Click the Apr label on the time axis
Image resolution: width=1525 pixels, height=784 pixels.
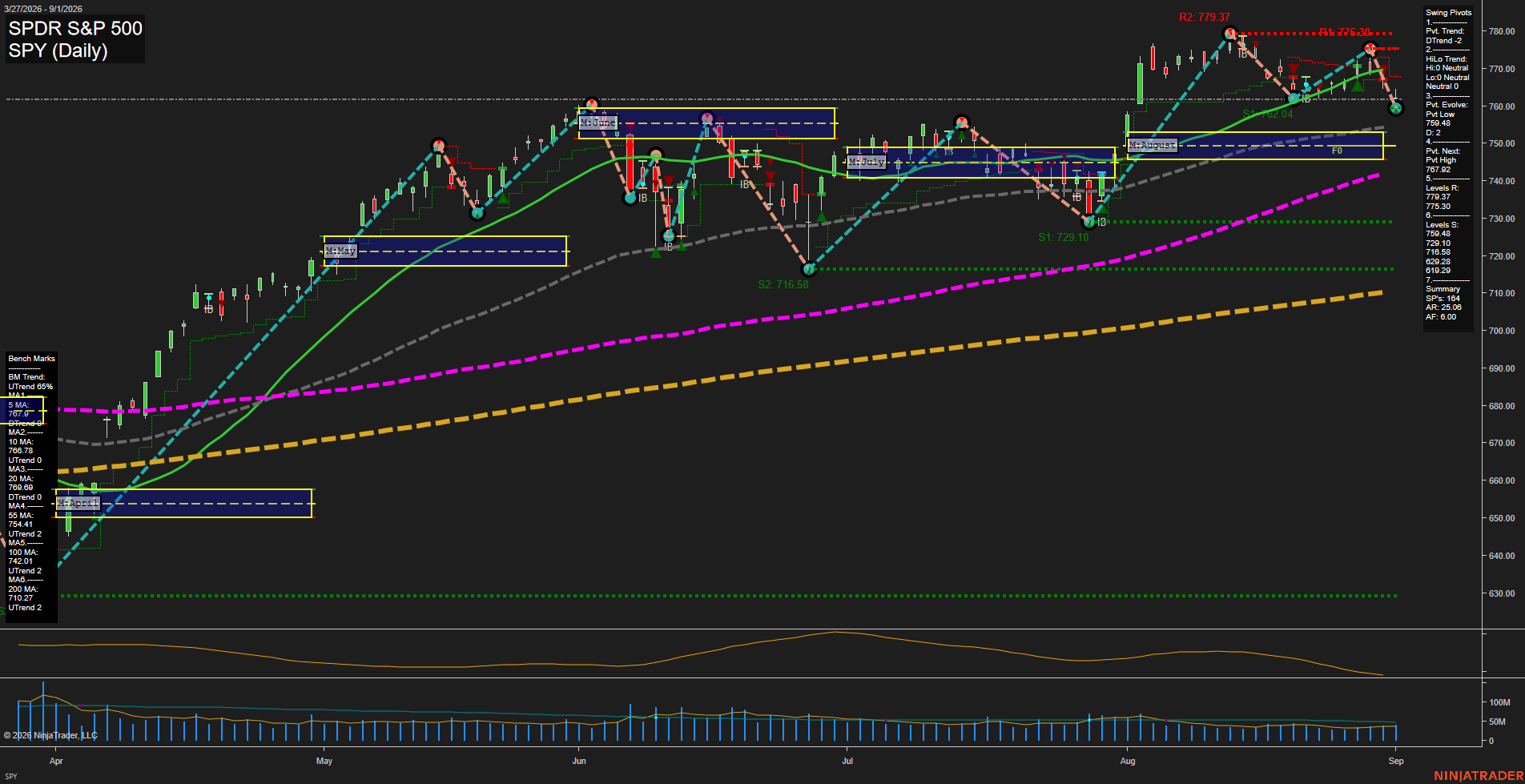point(56,762)
